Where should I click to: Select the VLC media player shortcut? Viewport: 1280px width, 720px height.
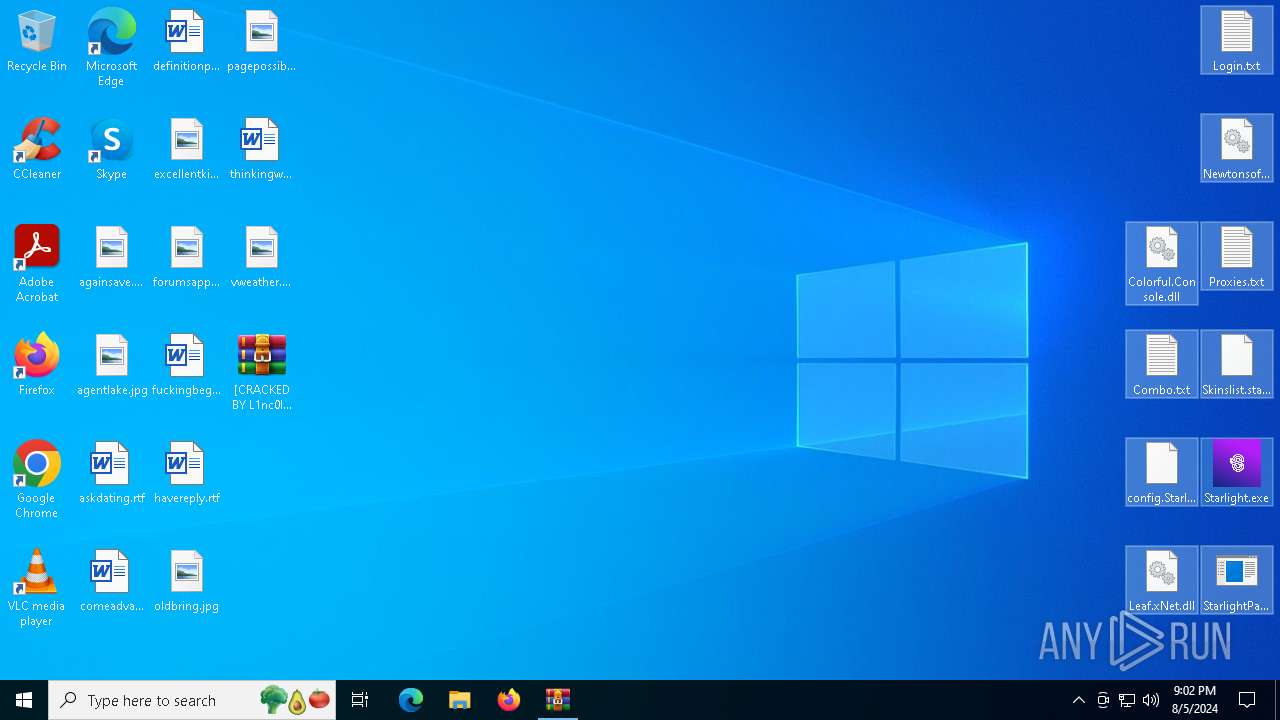click(37, 588)
